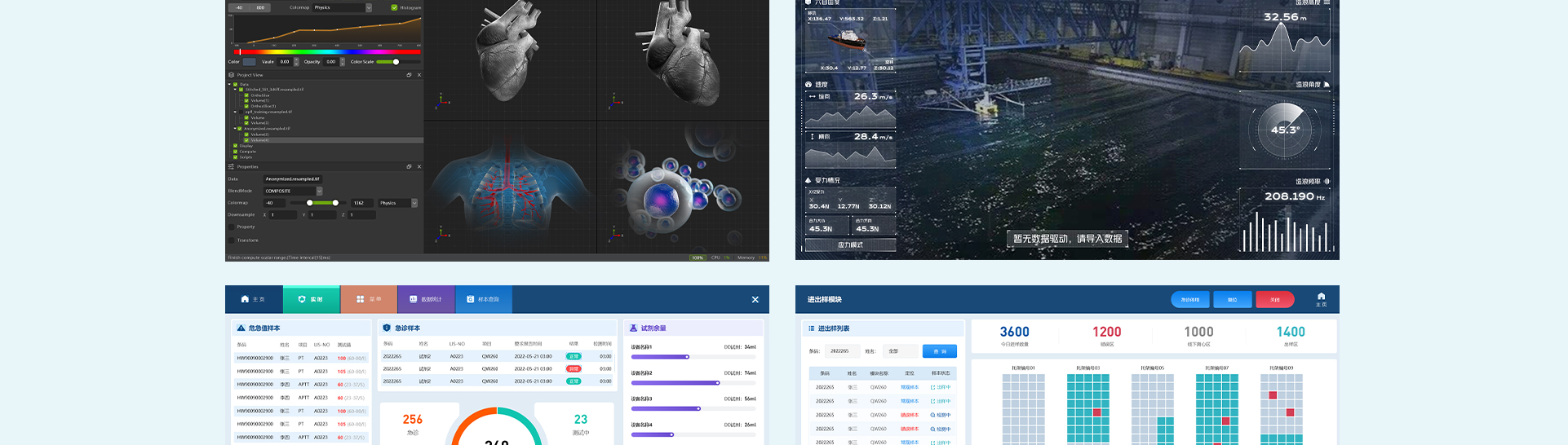1568x445 pixels.
Task: Collapse the Anonymized.resampled.tif tree node
Action: pos(235,128)
